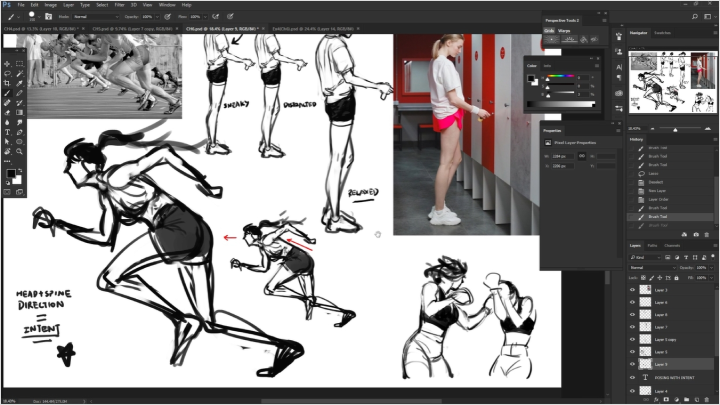
Task: Select the Eyedropper tool
Action: [x=19, y=83]
